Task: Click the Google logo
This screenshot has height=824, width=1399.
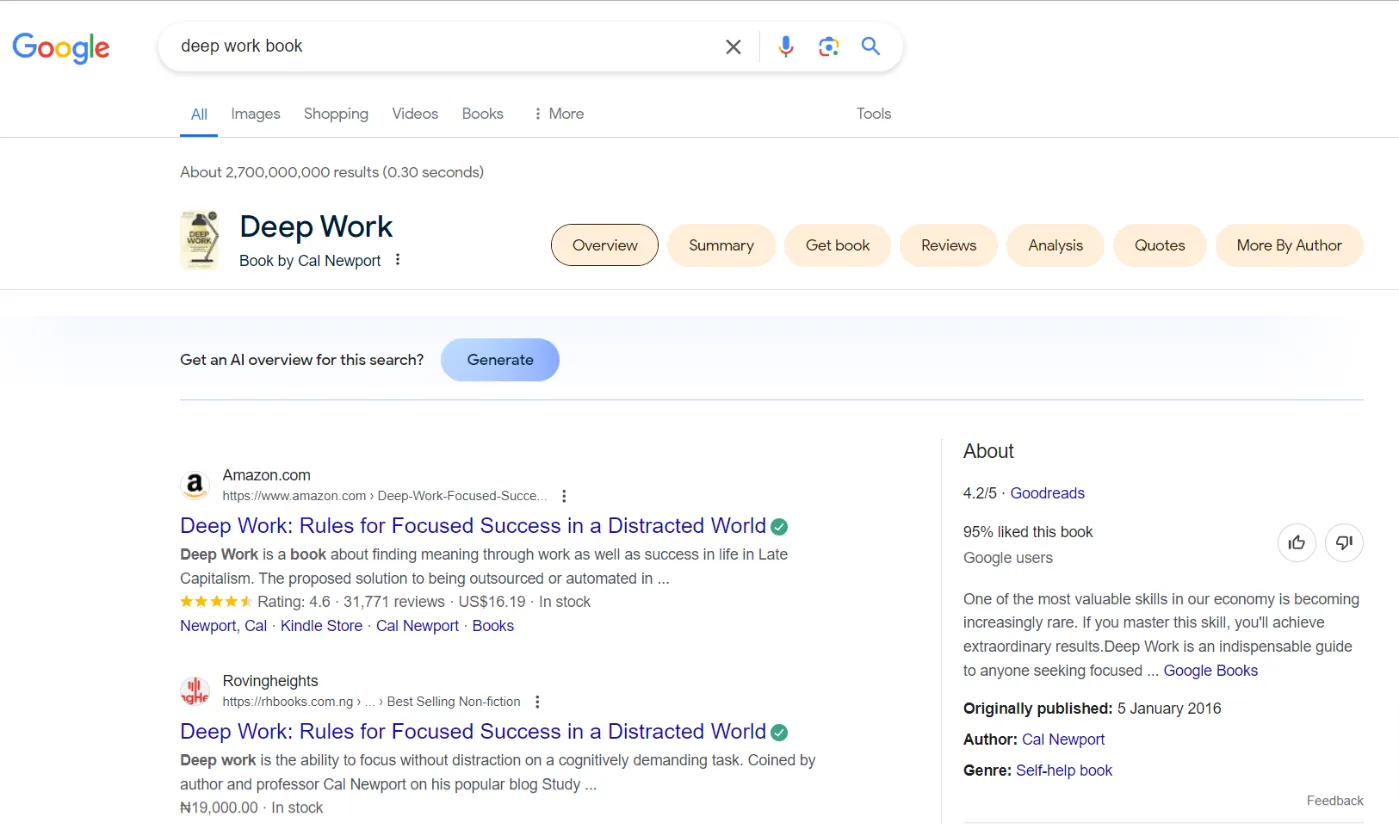Action: [x=61, y=47]
